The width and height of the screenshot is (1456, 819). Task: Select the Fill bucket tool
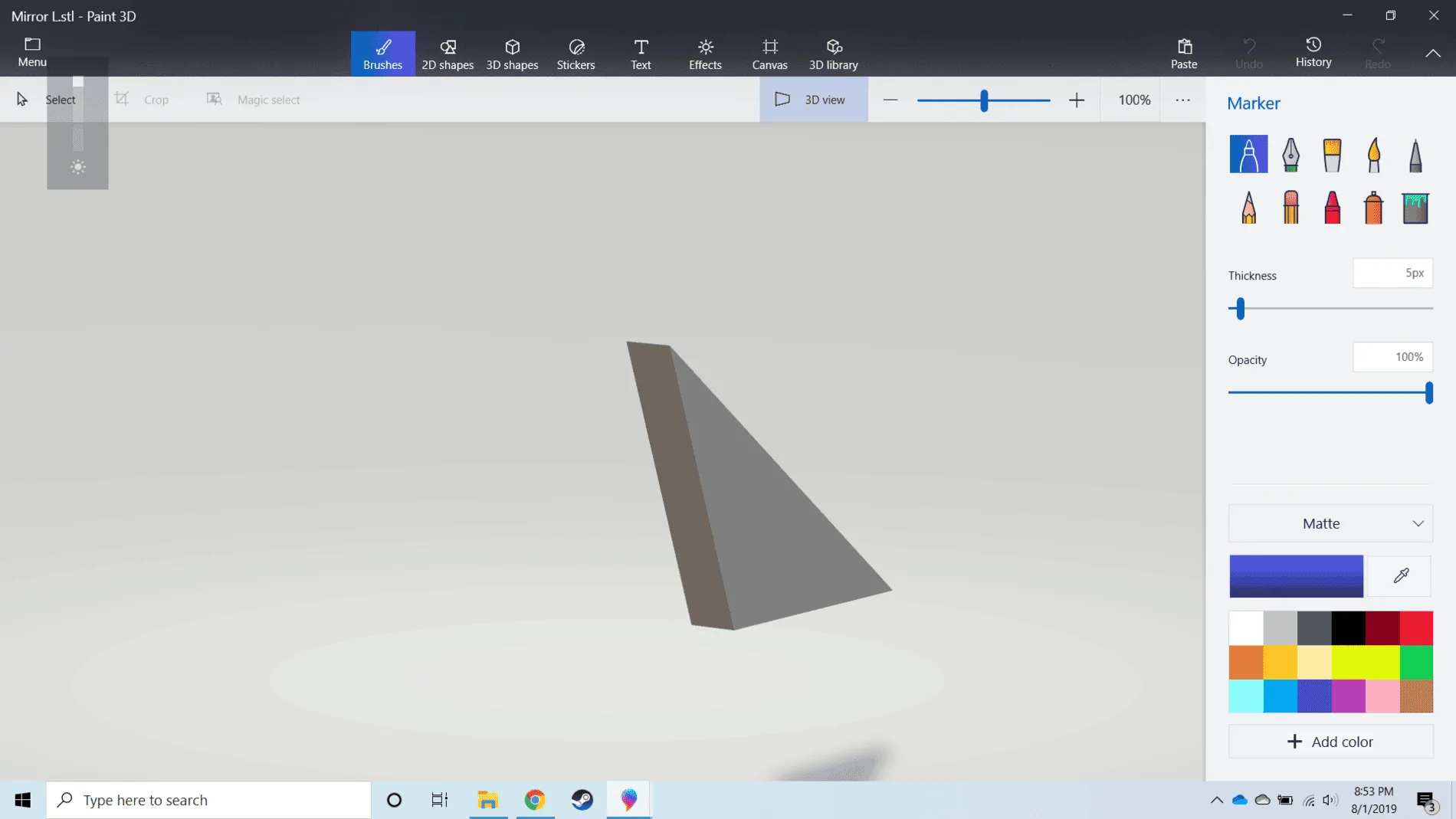point(1415,207)
